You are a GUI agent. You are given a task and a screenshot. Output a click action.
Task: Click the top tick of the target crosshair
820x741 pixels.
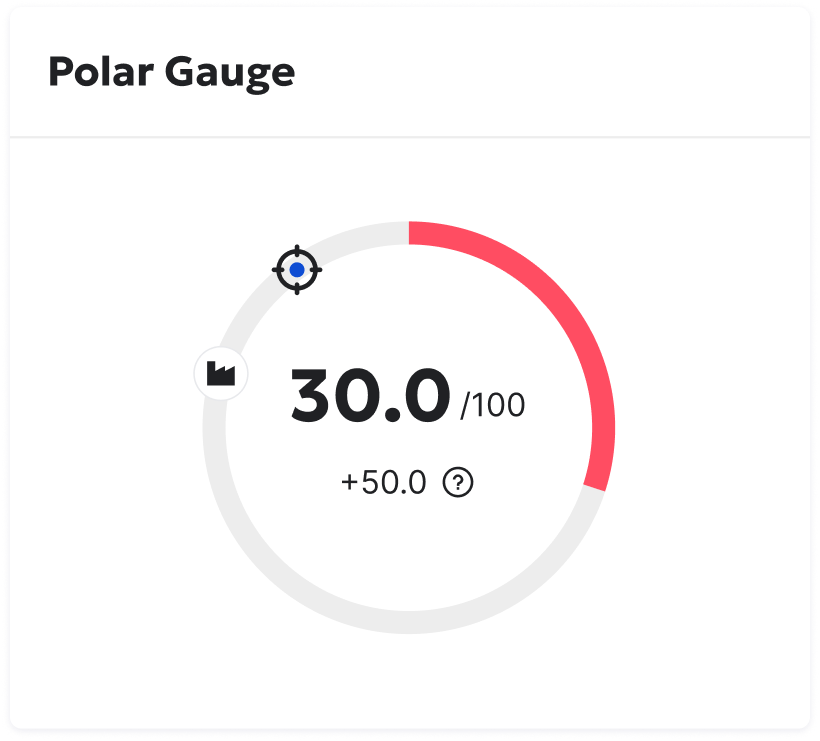[x=296, y=247]
